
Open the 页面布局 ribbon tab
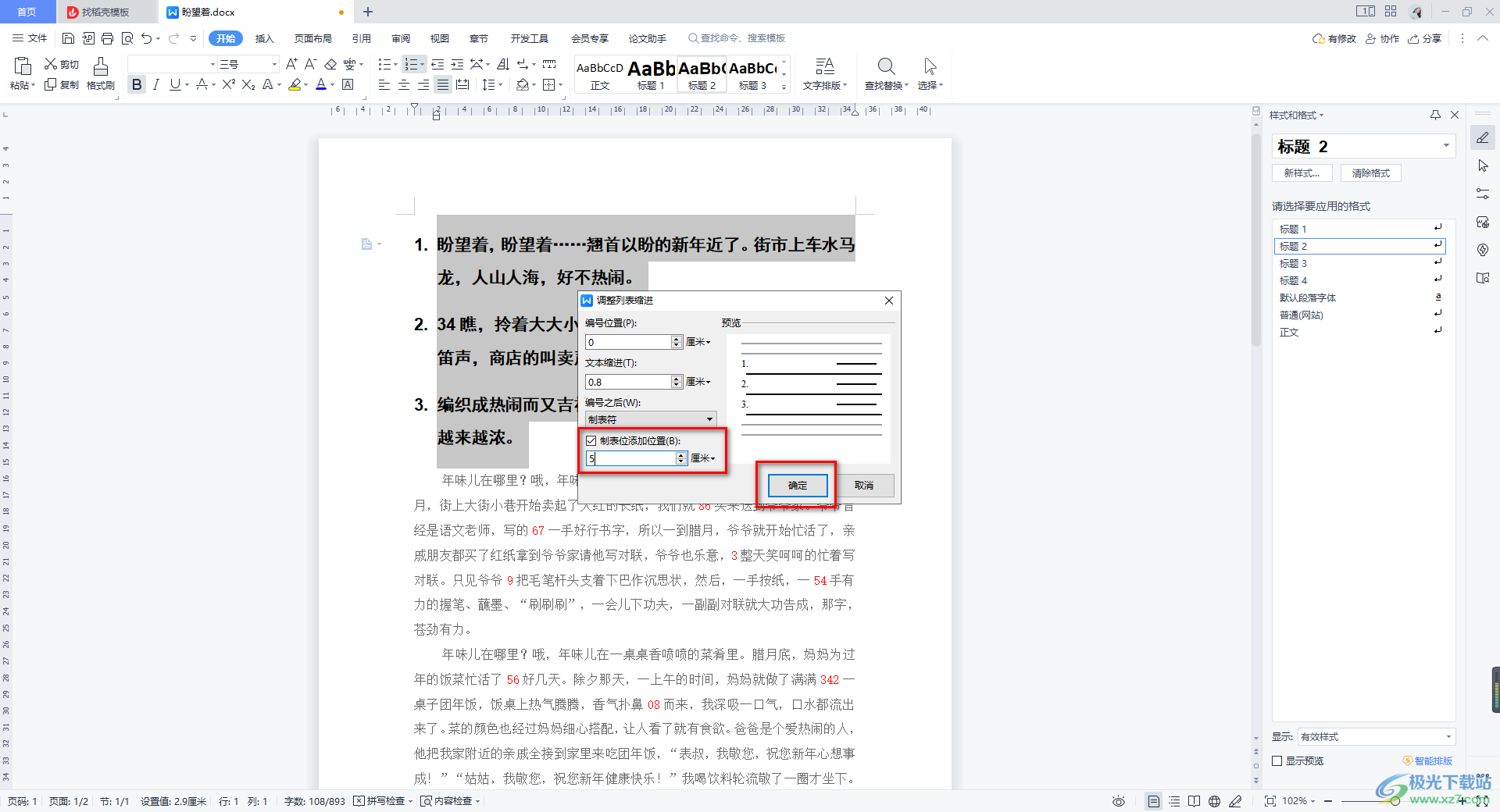(x=312, y=38)
